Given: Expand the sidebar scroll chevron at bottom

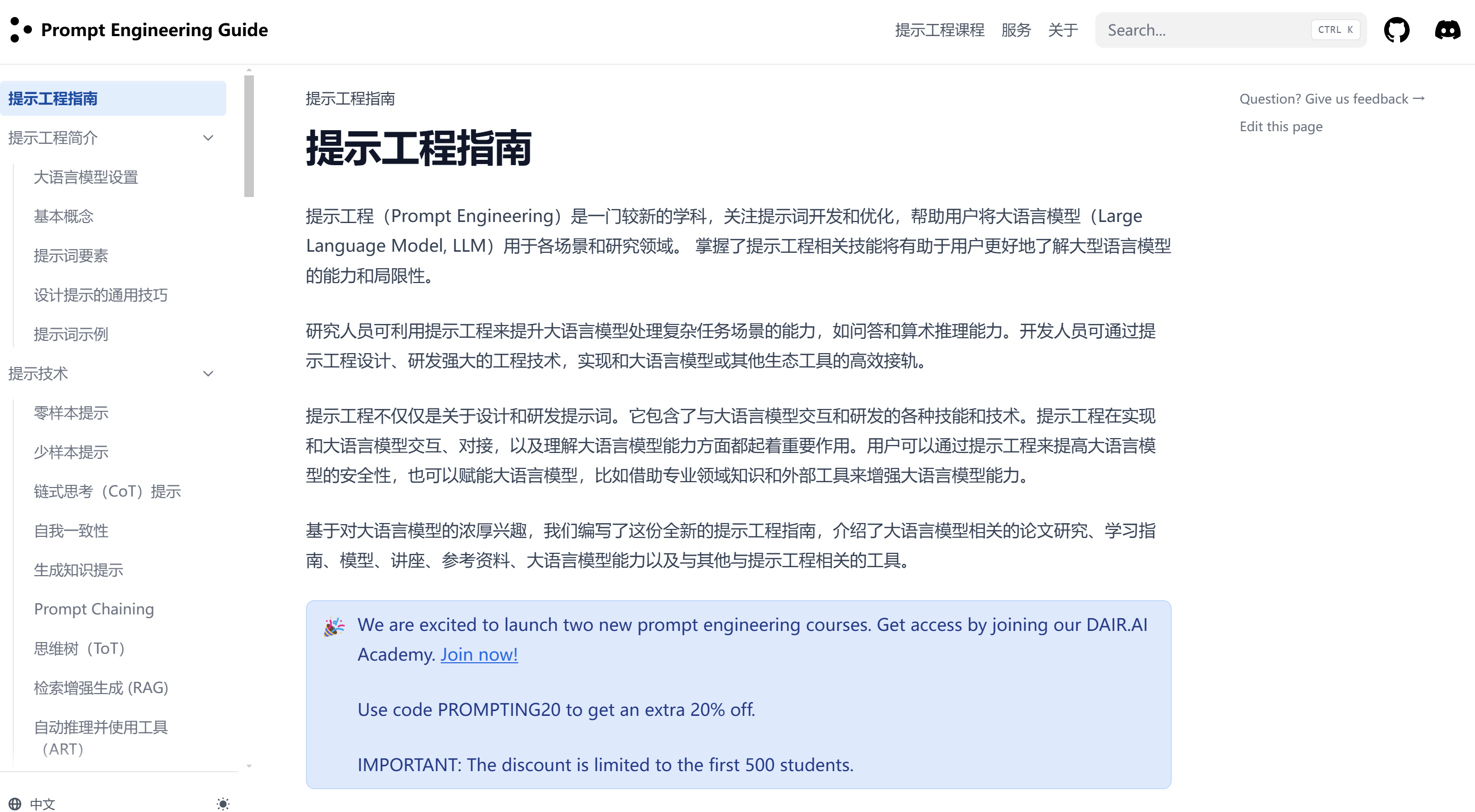Looking at the screenshot, I should click(x=249, y=766).
